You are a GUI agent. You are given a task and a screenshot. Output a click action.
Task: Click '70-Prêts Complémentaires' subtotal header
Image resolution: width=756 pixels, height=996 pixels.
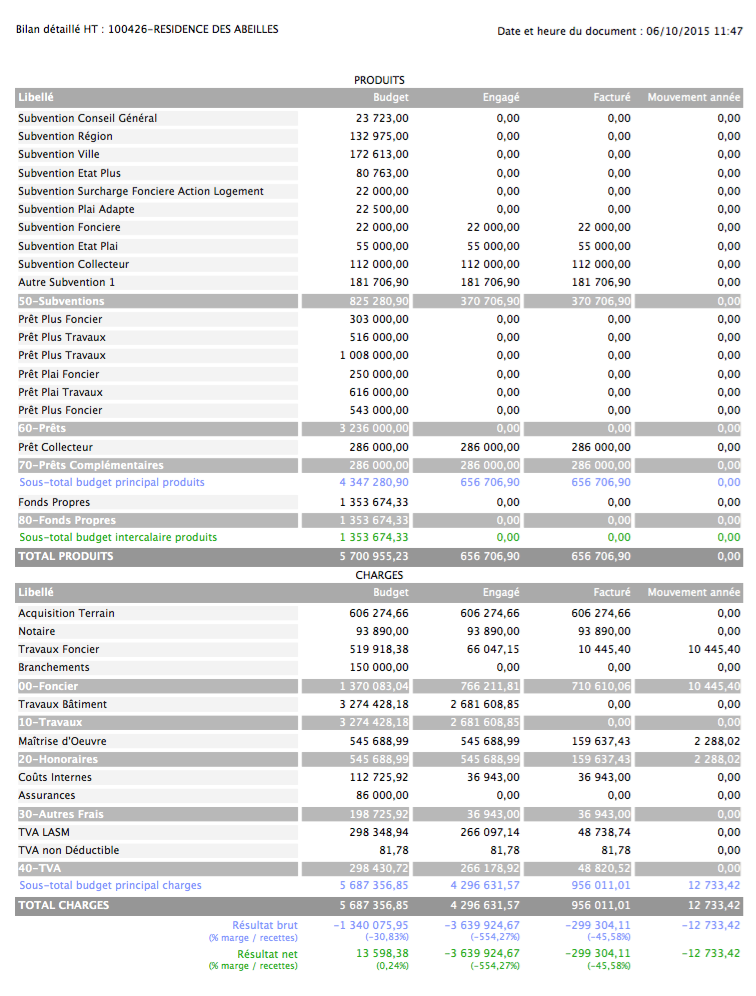point(91,465)
